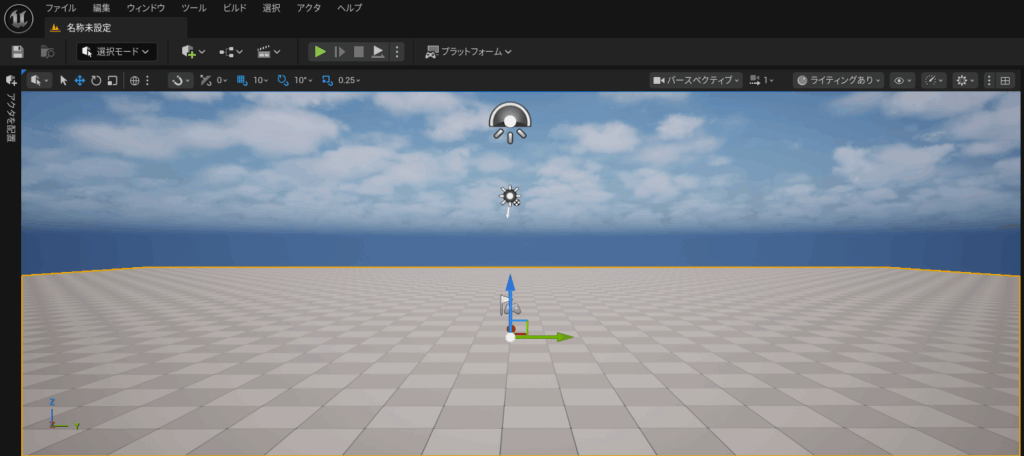Open the アクタを配置 side panel tab

[11, 115]
